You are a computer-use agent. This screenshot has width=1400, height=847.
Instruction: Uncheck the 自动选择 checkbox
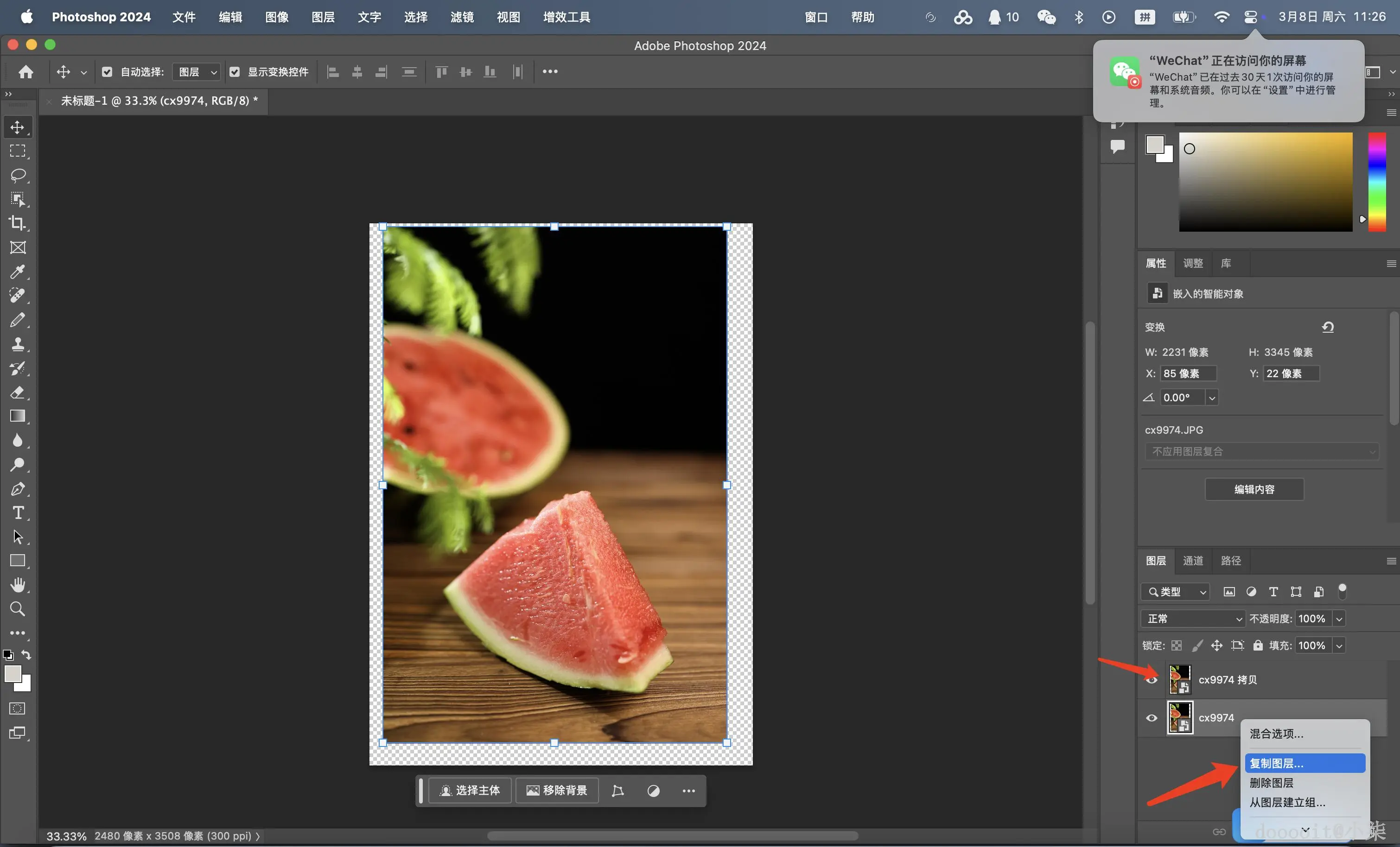pyautogui.click(x=107, y=72)
